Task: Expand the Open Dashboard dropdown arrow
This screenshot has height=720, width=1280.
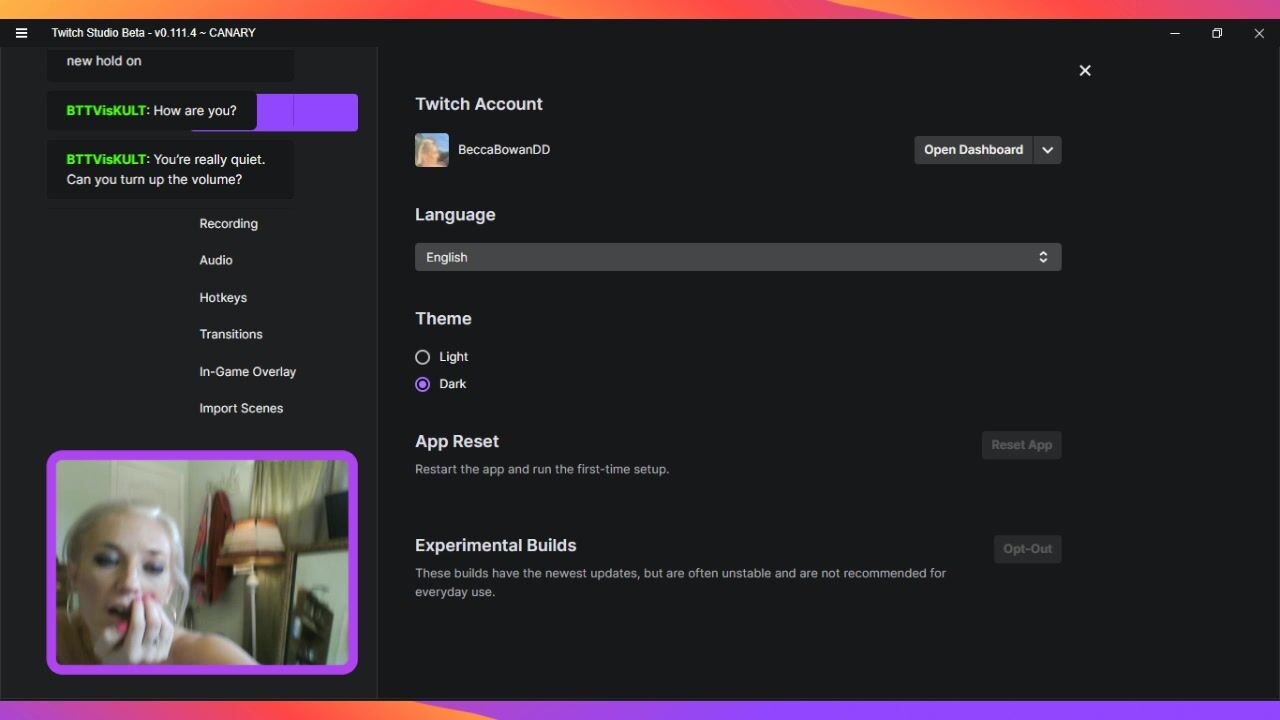Action: tap(1047, 150)
